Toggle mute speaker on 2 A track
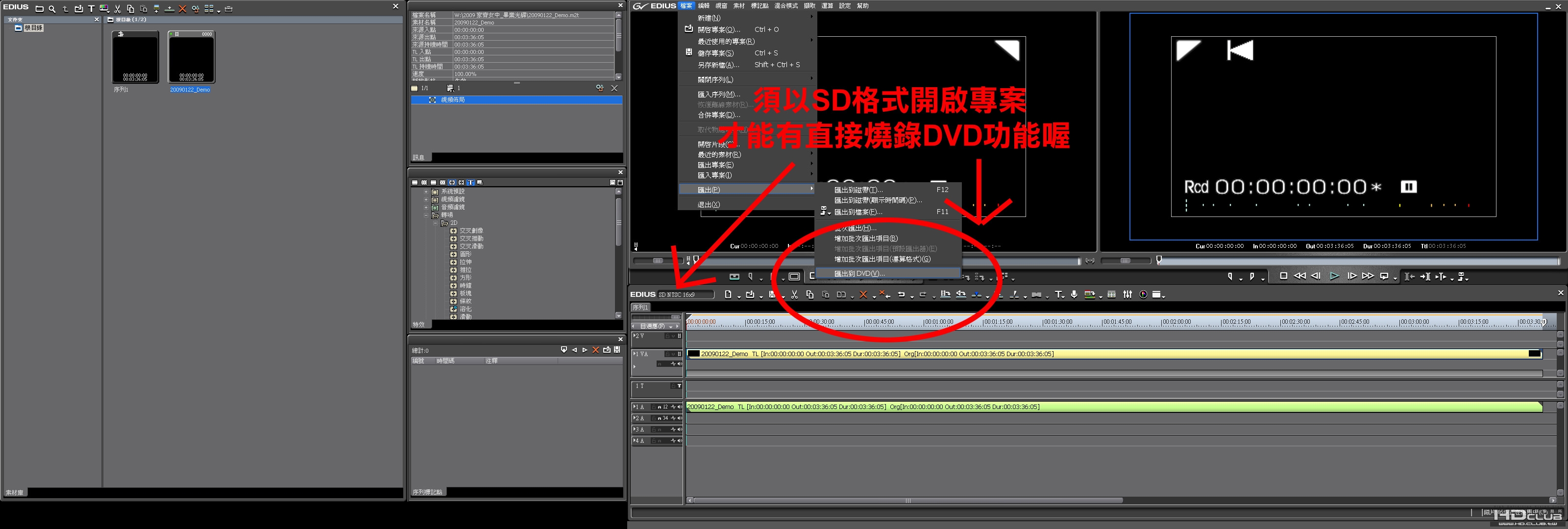This screenshot has height=529, width=1568. tap(679, 418)
